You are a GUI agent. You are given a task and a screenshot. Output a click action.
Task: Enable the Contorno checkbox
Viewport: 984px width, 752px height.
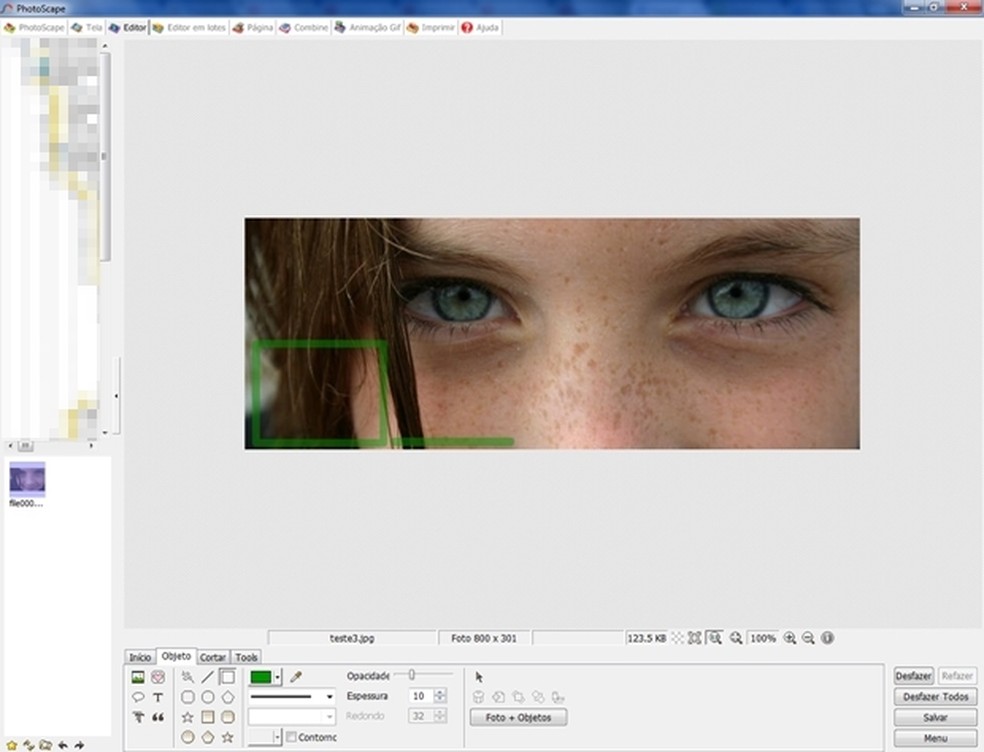pos(291,738)
